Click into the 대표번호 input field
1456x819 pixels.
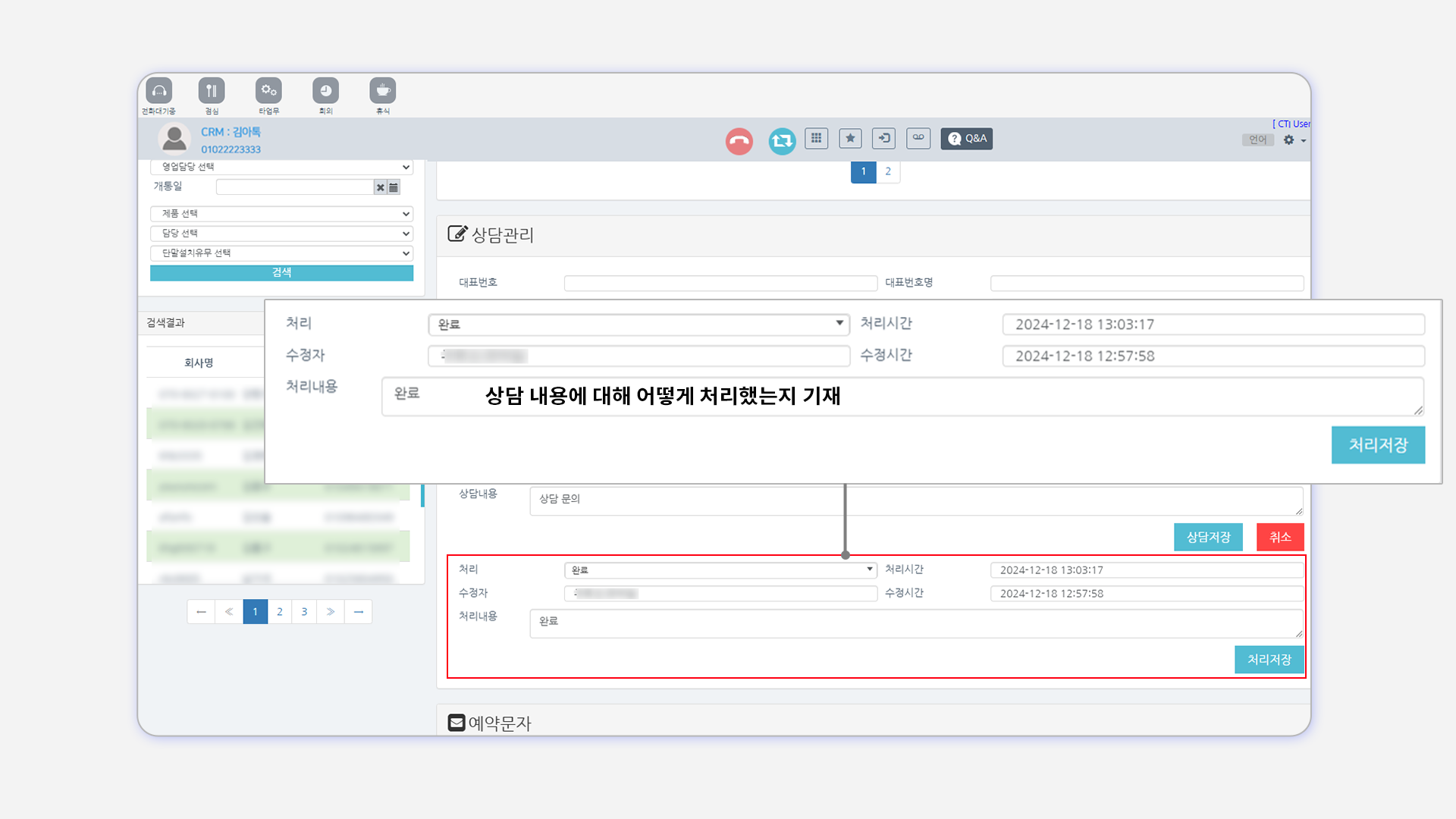click(x=720, y=283)
